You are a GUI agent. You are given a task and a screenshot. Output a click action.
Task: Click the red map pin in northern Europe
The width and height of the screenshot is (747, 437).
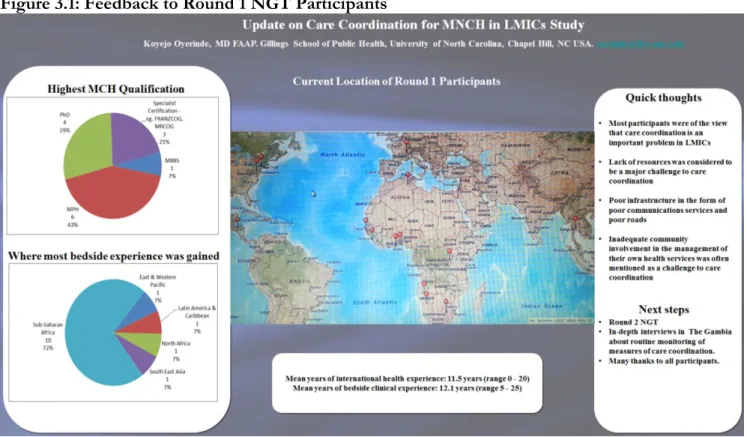click(x=406, y=142)
